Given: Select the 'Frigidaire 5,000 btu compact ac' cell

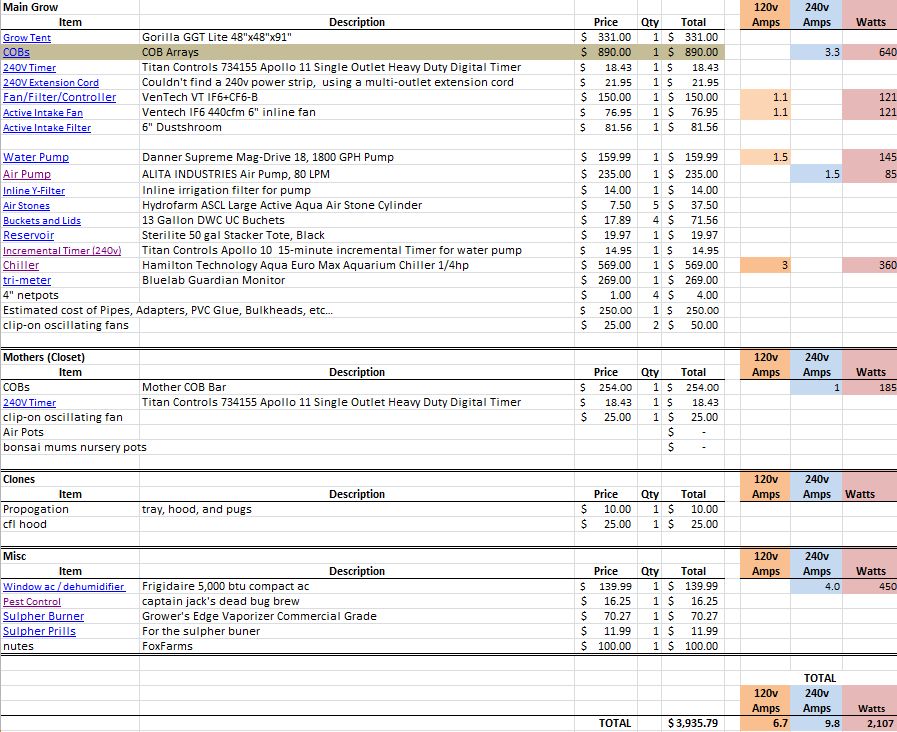Looking at the screenshot, I should click(357, 587).
